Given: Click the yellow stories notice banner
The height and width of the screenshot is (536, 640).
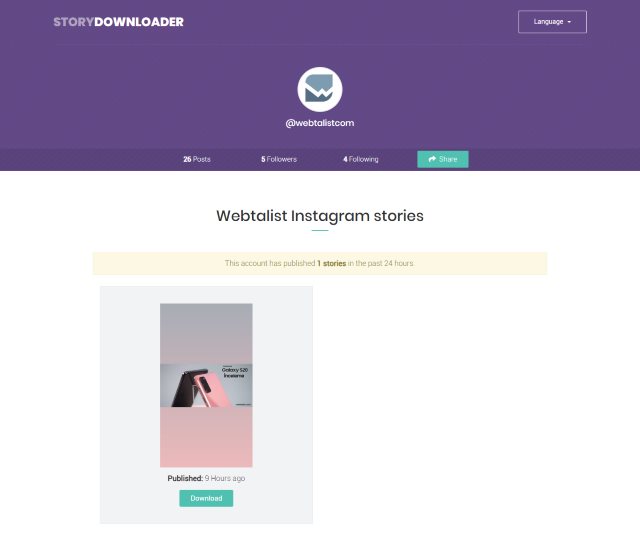Looking at the screenshot, I should [x=320, y=263].
